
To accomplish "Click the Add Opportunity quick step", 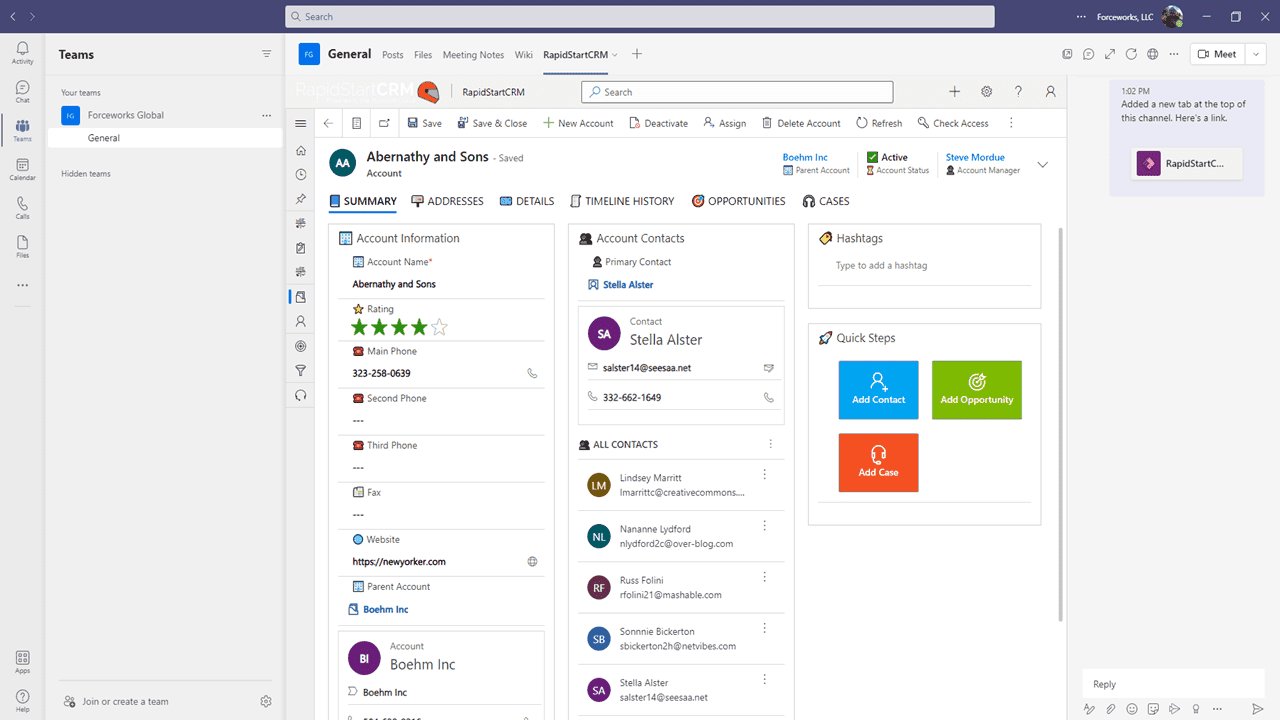I will (x=976, y=390).
